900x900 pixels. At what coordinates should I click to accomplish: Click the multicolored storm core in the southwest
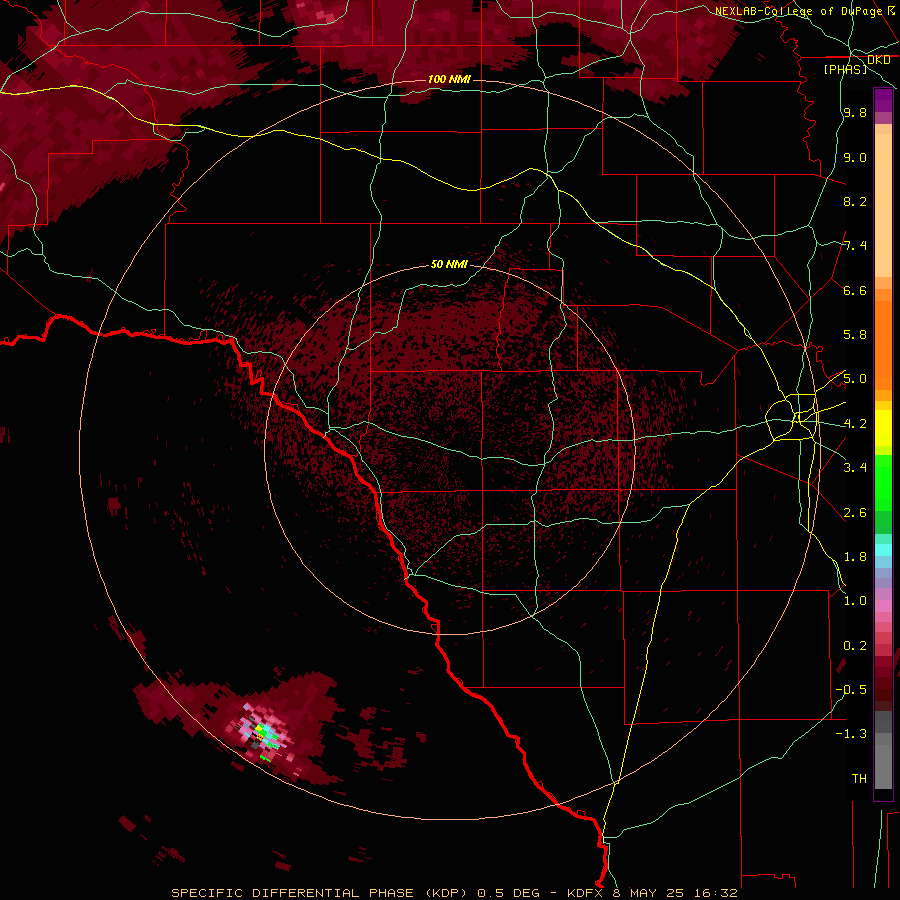click(x=264, y=735)
